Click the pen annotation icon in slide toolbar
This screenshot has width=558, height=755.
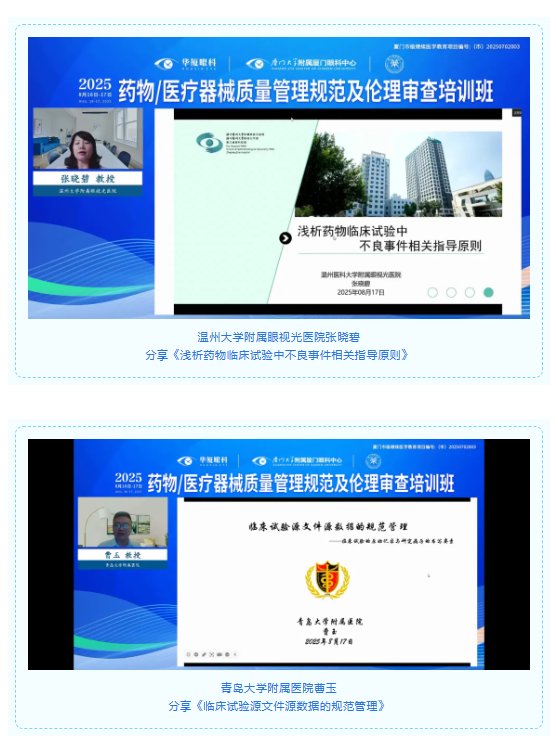204,654
